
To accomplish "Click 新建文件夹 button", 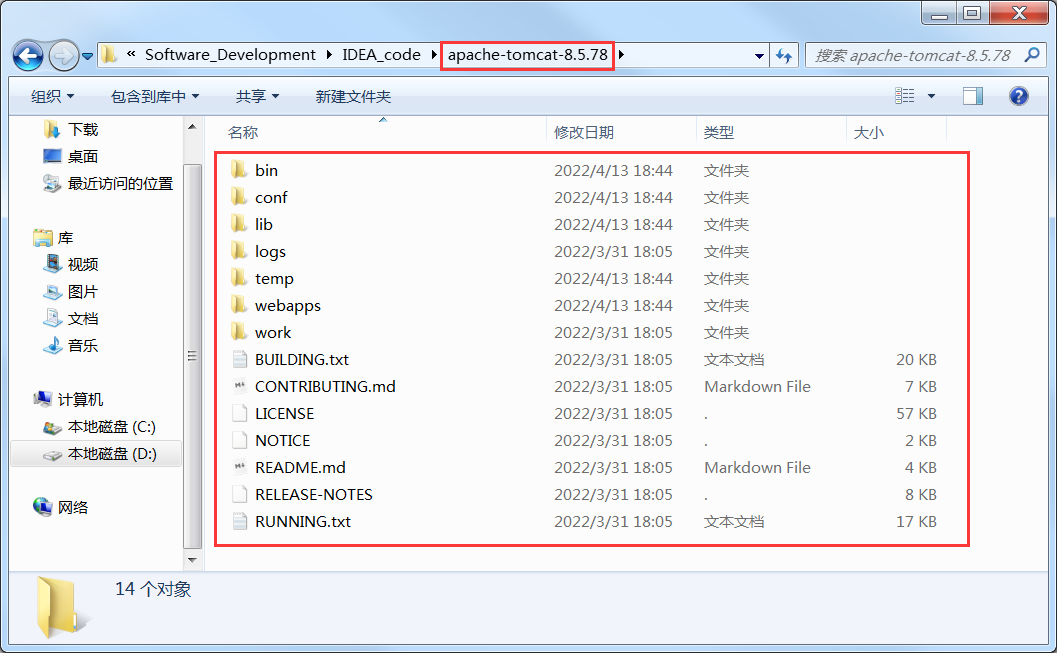I will click(353, 96).
